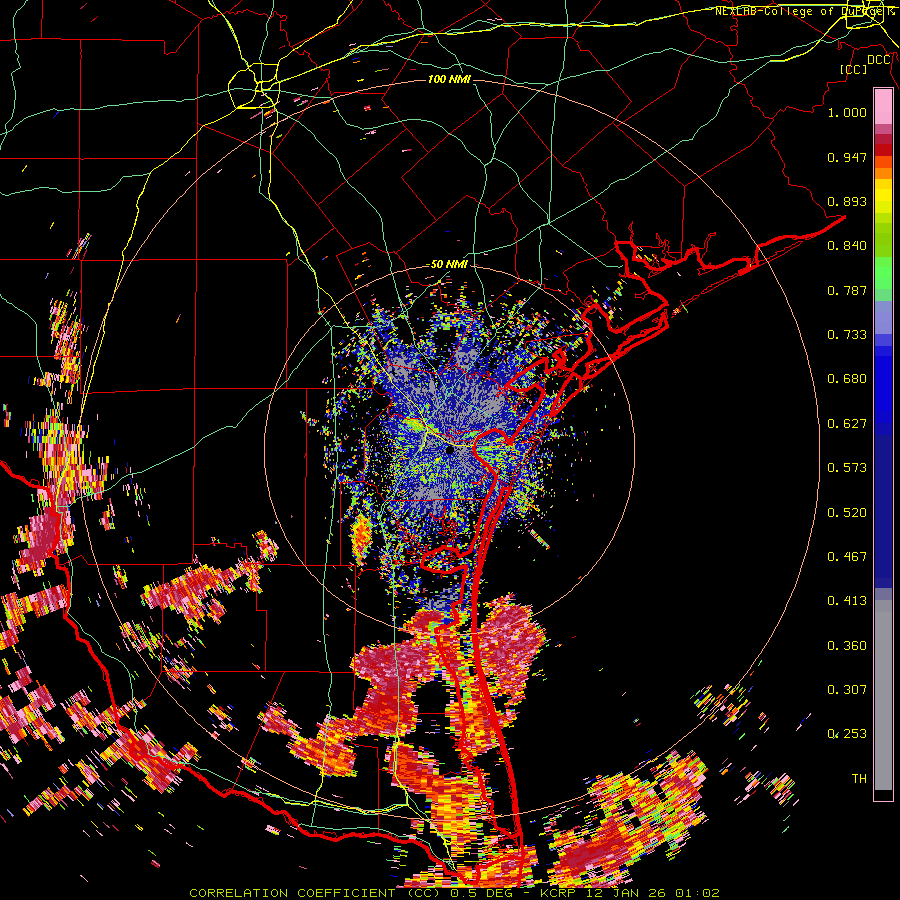Click the 0.413 scale label
Viewport: 900px width, 900px height.
point(847,601)
